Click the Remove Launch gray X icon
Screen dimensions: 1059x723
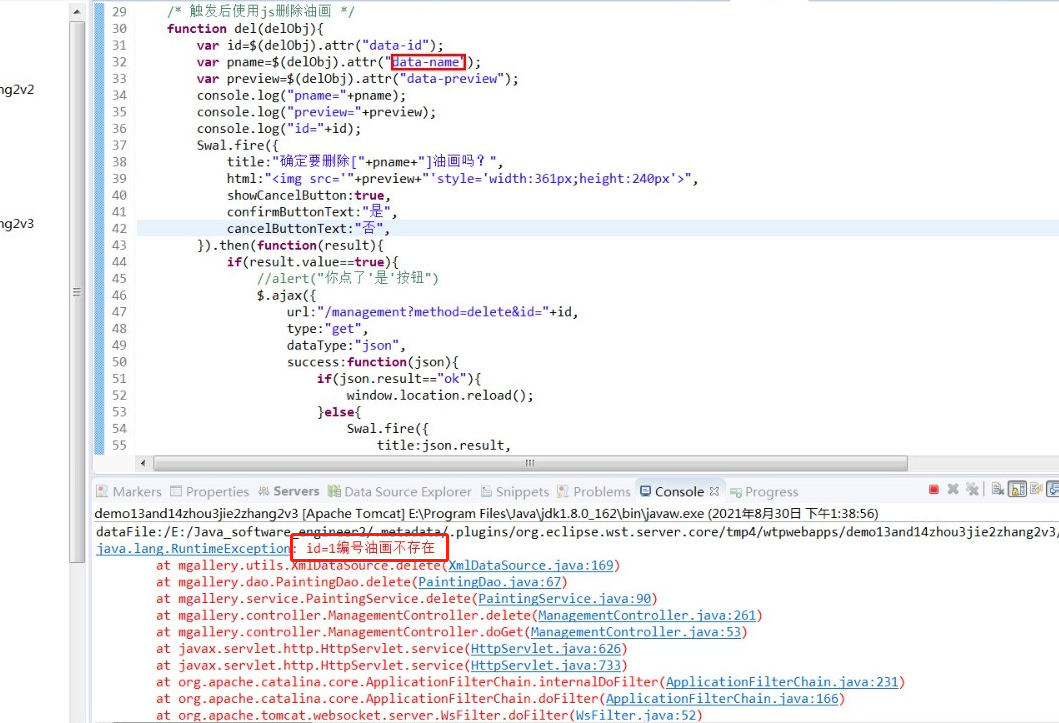coord(953,489)
